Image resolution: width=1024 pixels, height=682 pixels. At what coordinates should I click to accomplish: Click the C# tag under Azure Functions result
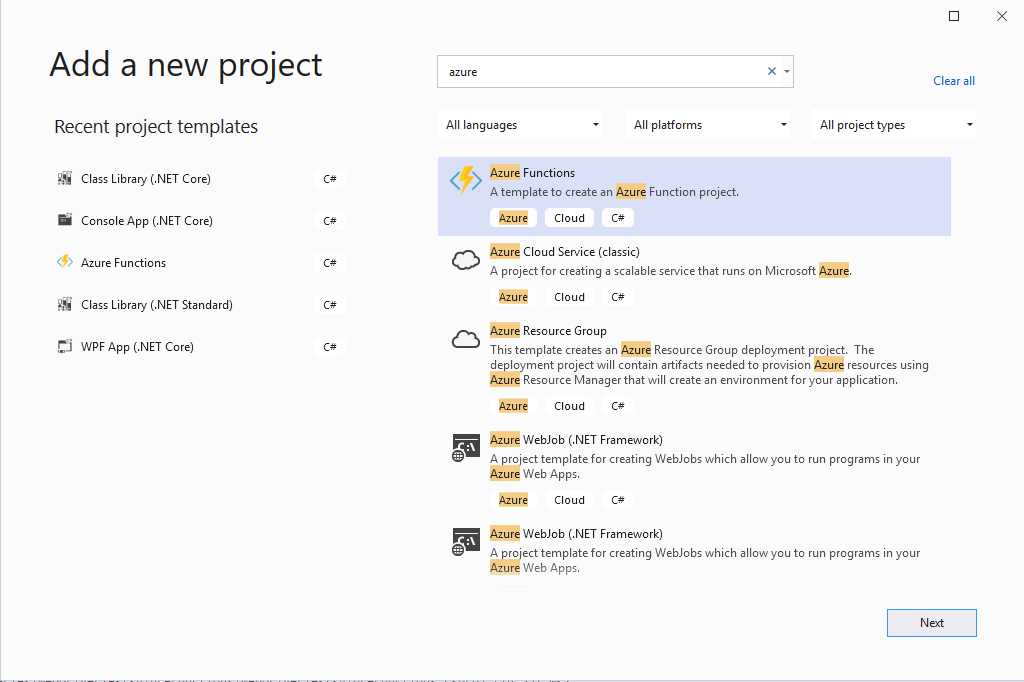point(618,218)
